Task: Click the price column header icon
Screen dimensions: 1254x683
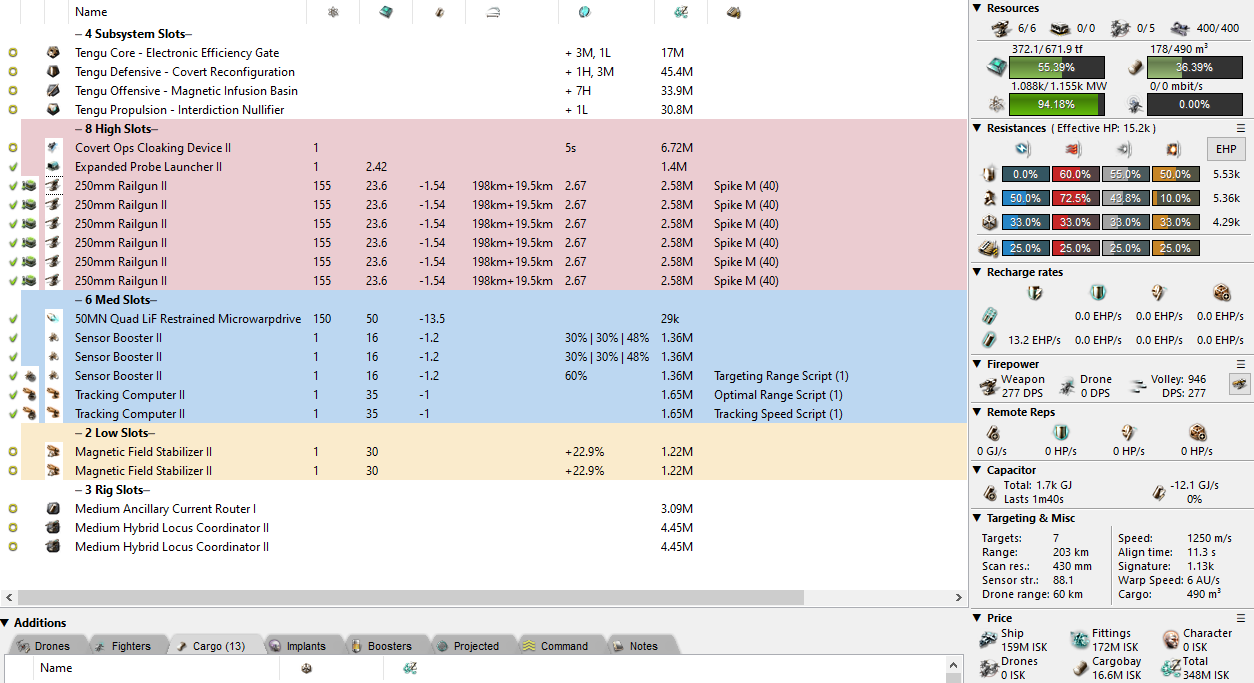Action: tap(680, 12)
